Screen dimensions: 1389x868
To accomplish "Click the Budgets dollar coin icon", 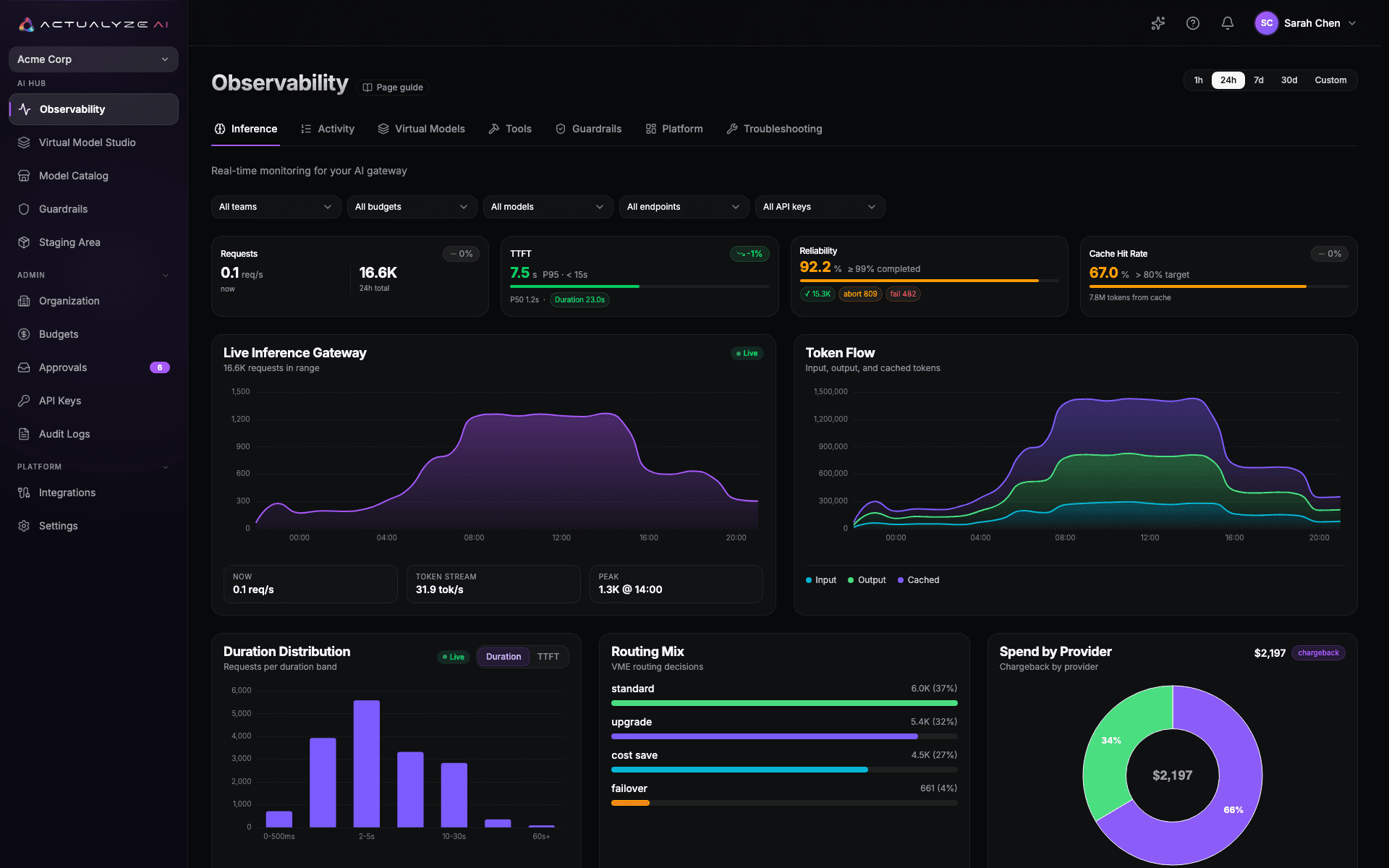I will click(x=24, y=334).
